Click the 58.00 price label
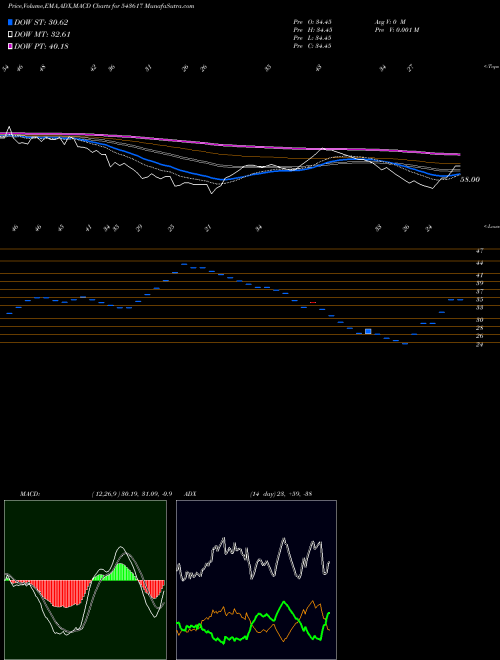 click(470, 179)
